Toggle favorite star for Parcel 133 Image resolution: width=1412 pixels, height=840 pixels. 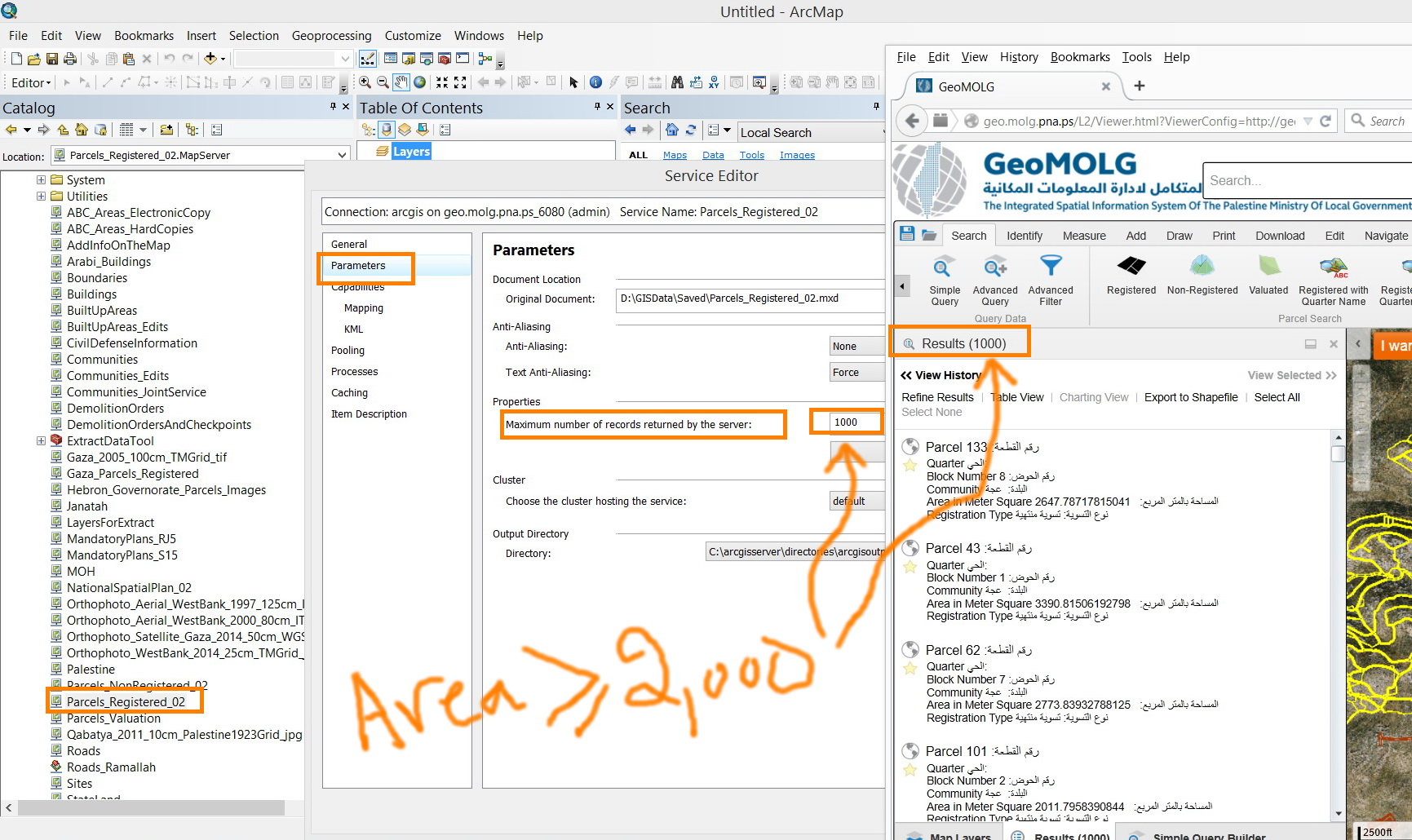[910, 465]
